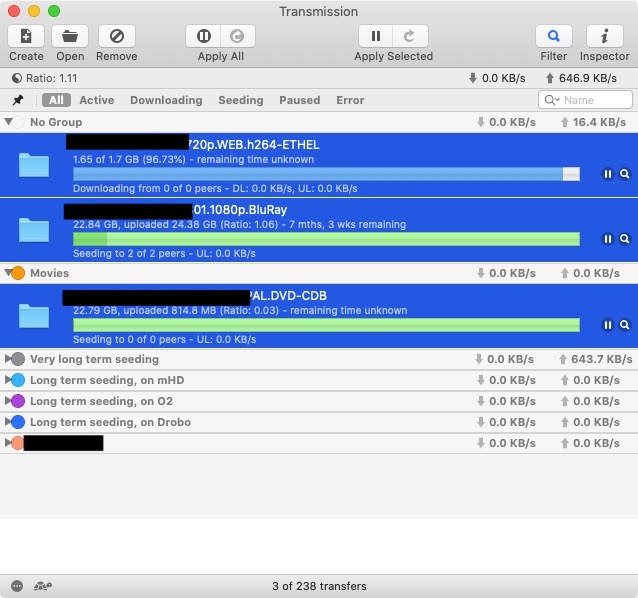Pause the 720p.WEB.h264-ETHEL transfer
Image resolution: width=638 pixels, height=598 pixels.
[x=607, y=174]
